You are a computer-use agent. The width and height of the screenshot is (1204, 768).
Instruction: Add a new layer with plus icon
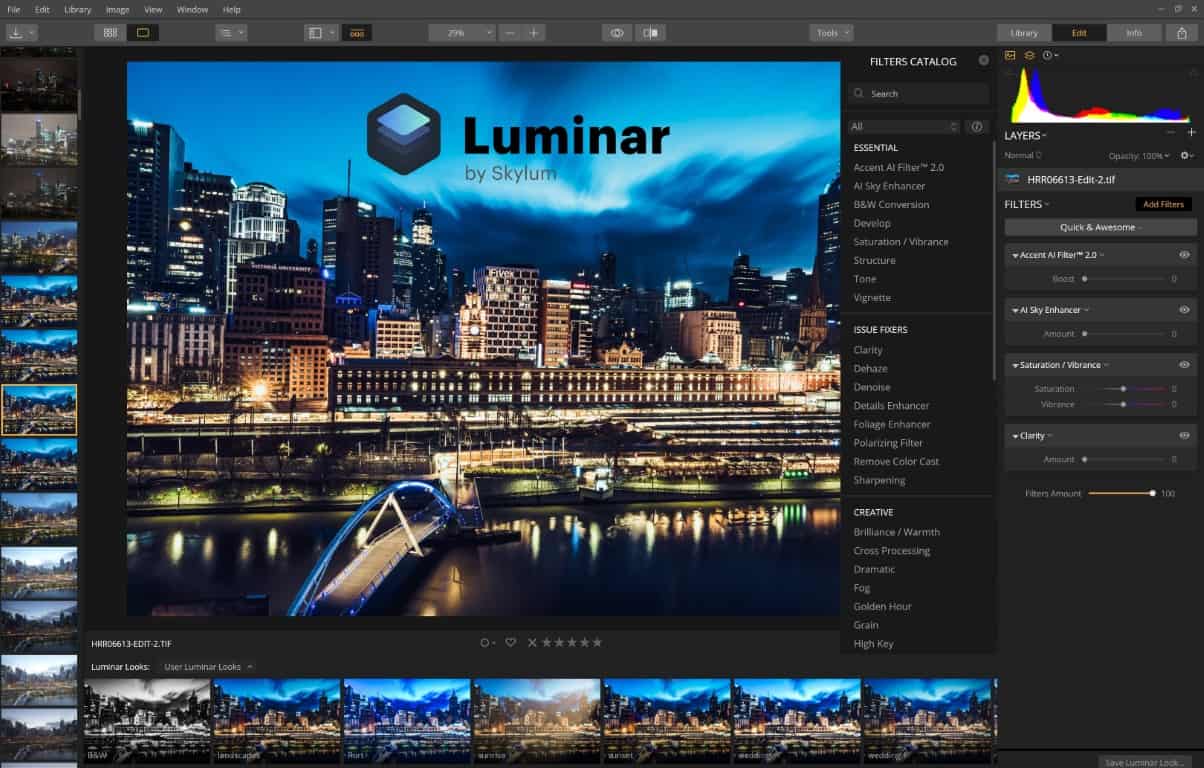(1191, 133)
